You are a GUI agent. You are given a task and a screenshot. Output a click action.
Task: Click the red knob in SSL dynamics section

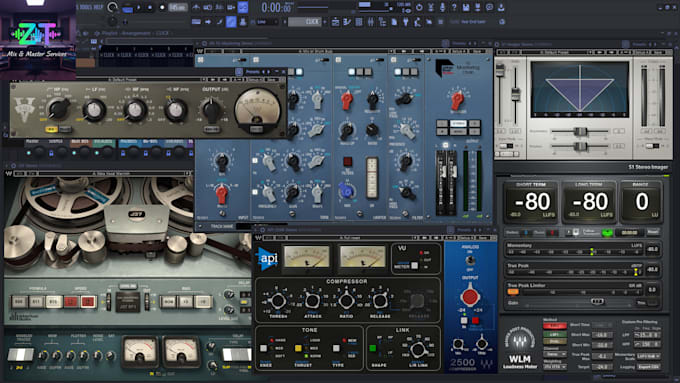[346, 101]
